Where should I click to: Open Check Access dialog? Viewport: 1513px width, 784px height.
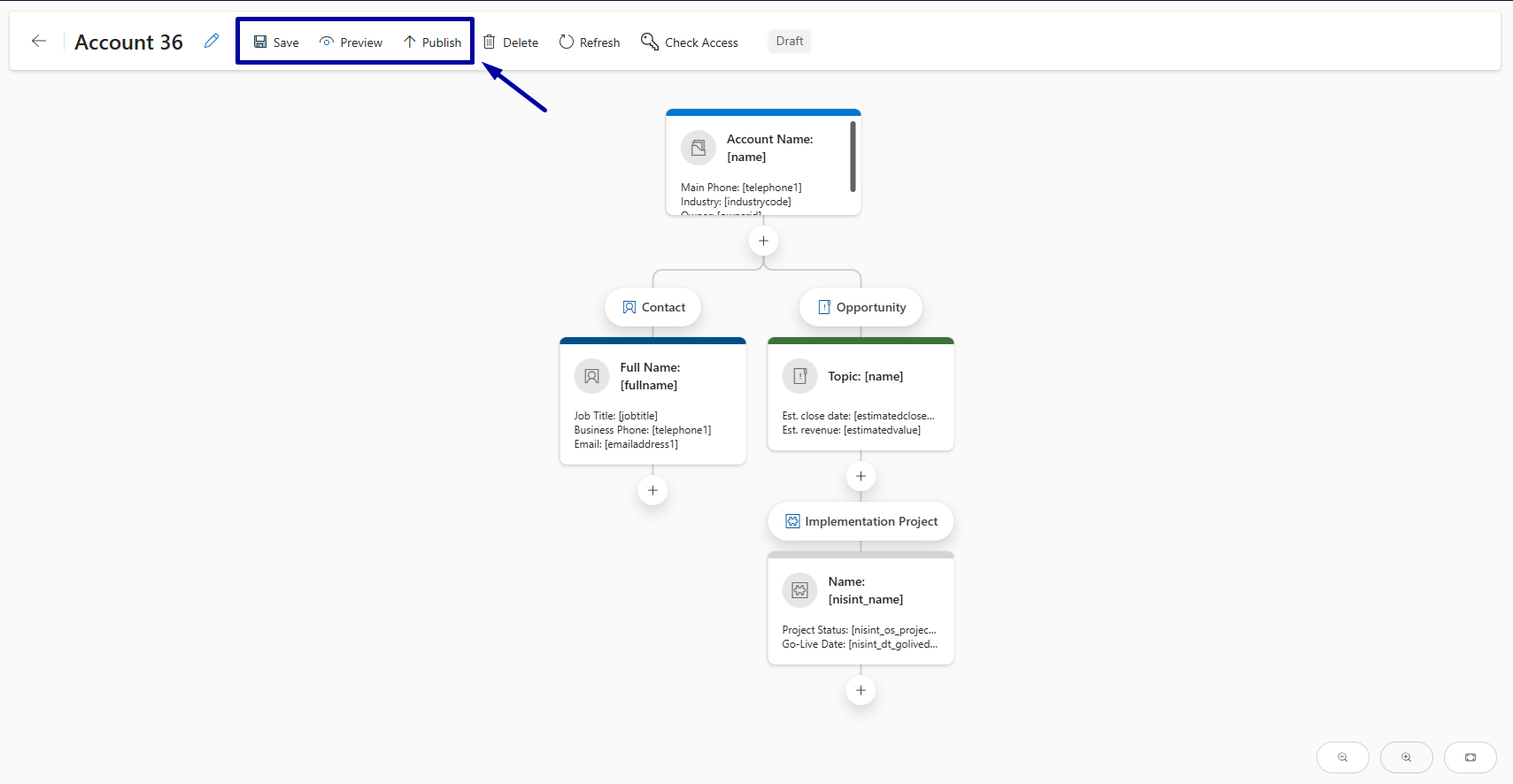pos(690,42)
